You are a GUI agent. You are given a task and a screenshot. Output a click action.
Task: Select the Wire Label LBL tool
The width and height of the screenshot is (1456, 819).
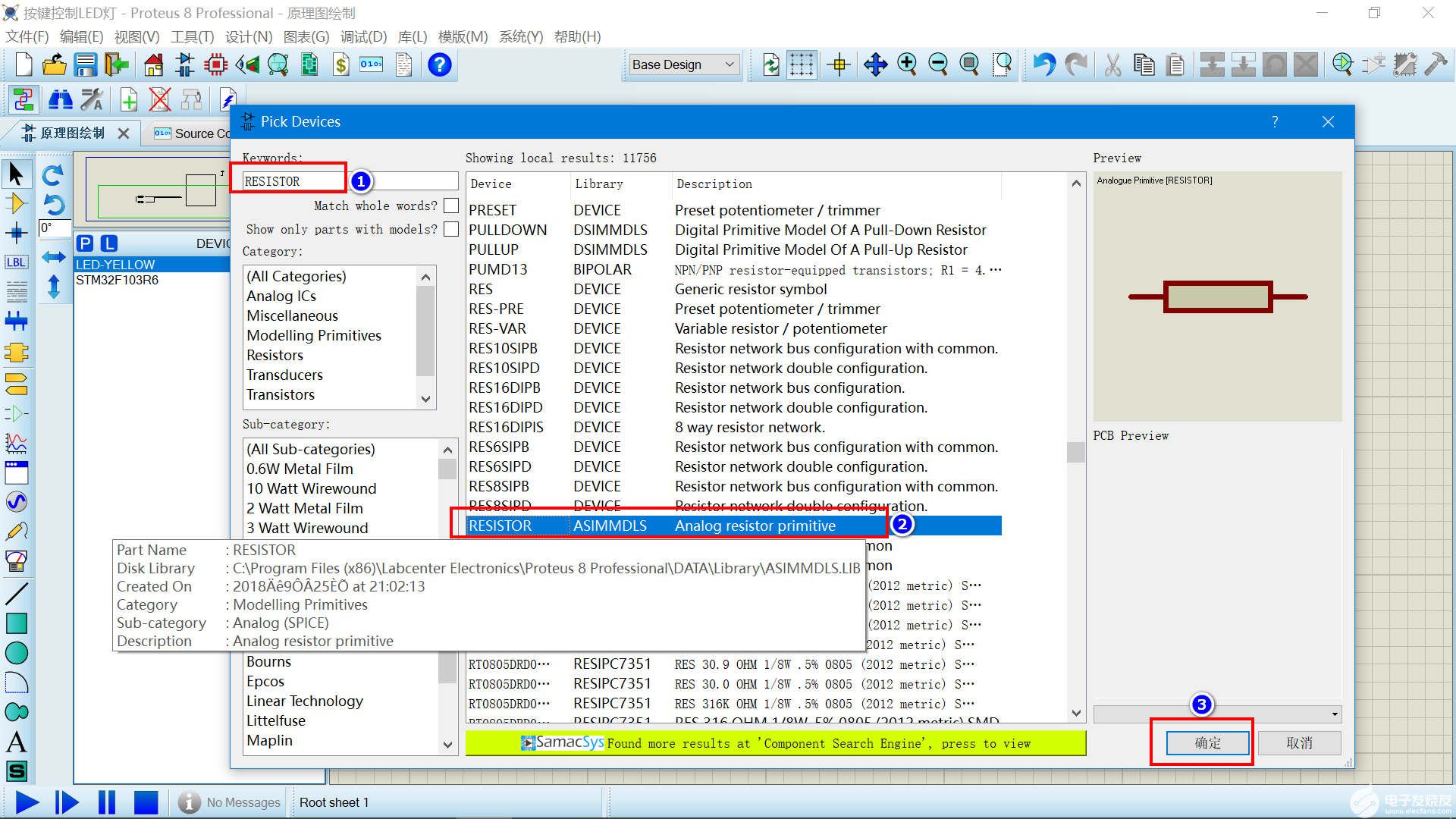tap(16, 262)
